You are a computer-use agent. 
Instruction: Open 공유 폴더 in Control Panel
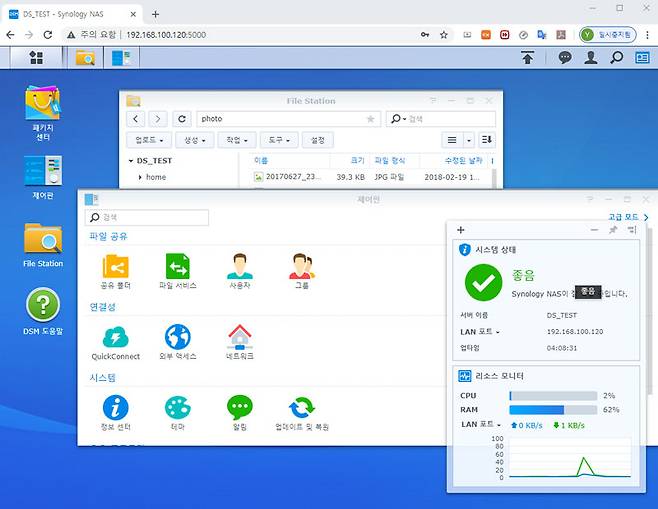tap(115, 267)
